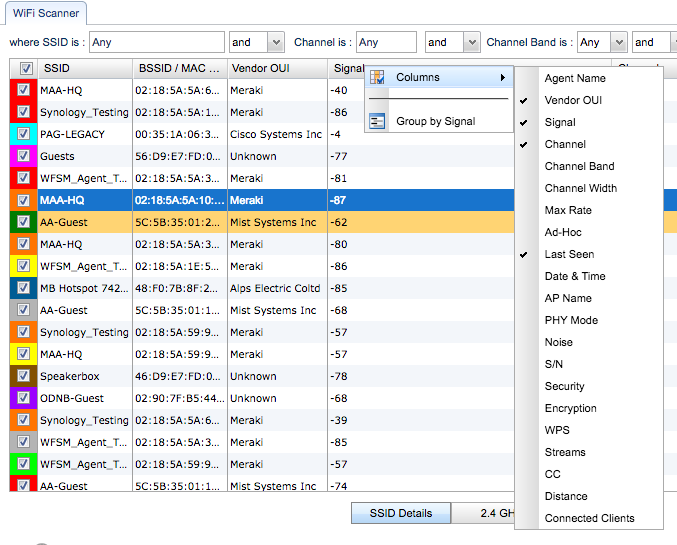The image size is (677, 545).
Task: Enable the Encryption column
Action: [x=570, y=409]
